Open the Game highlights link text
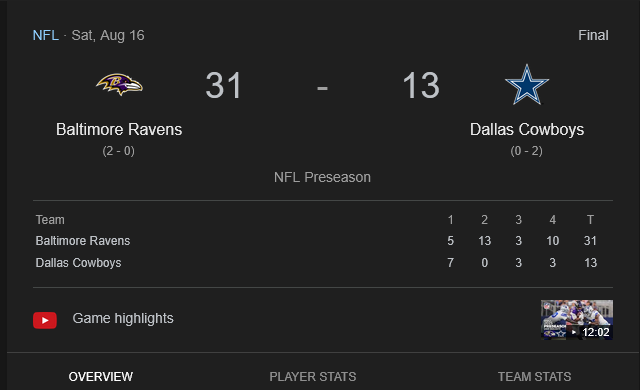The image size is (640, 390). point(123,318)
